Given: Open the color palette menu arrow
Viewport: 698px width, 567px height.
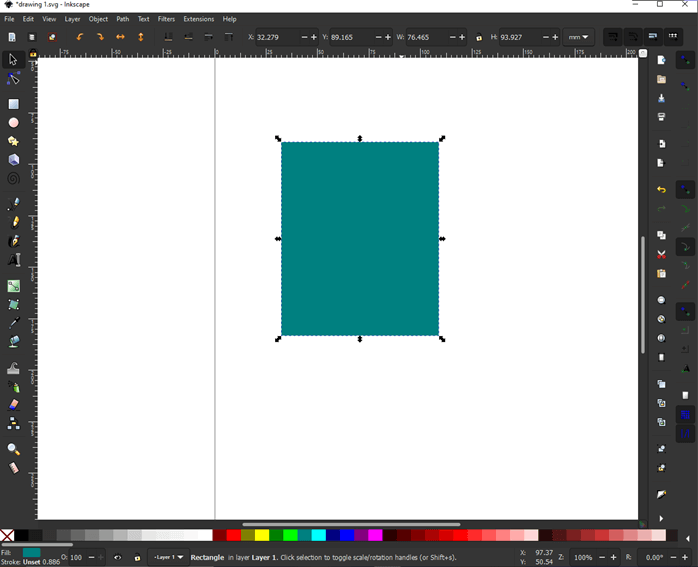Looking at the screenshot, I should pos(687,538).
